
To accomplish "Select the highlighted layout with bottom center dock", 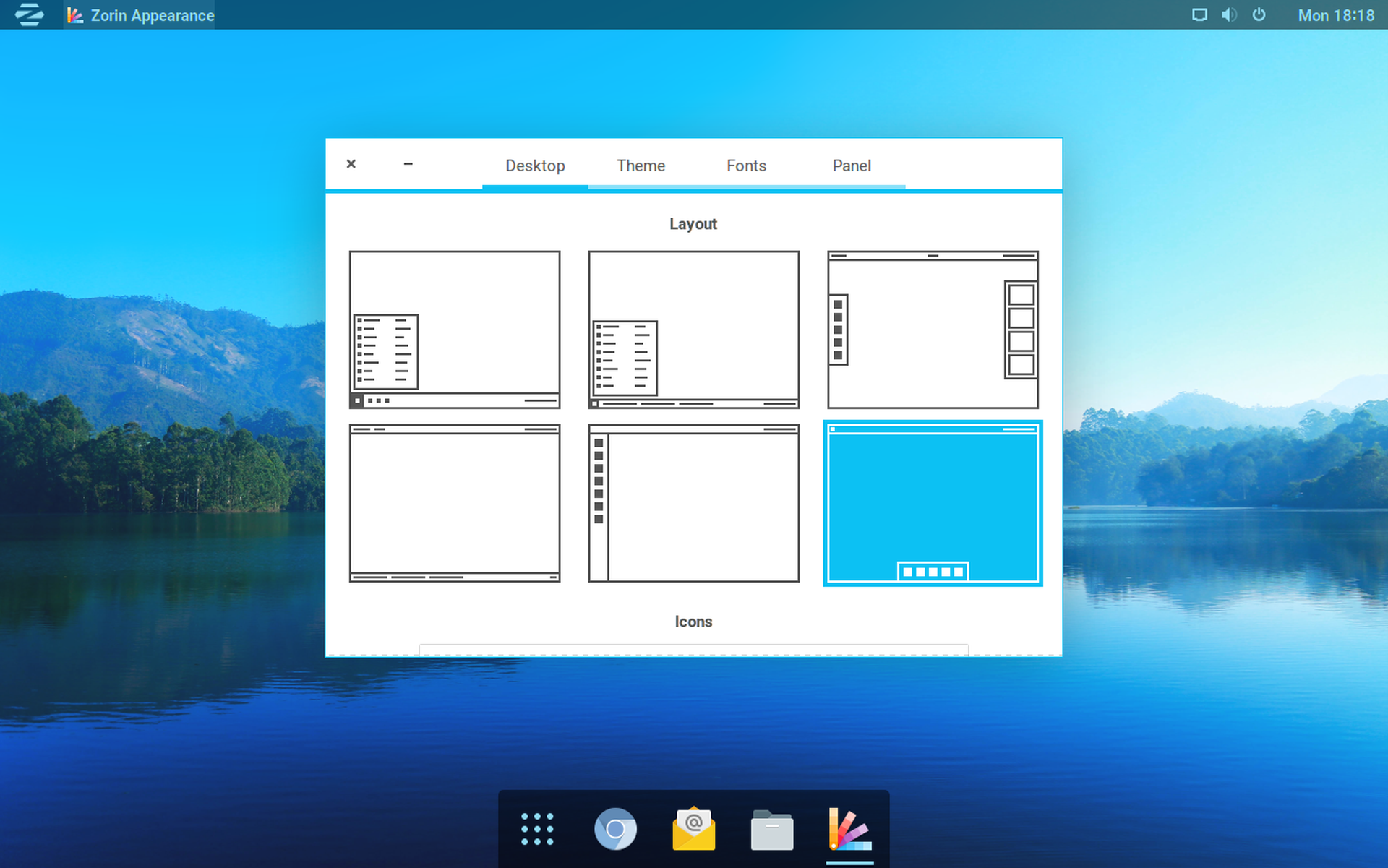I will pyautogui.click(x=933, y=503).
